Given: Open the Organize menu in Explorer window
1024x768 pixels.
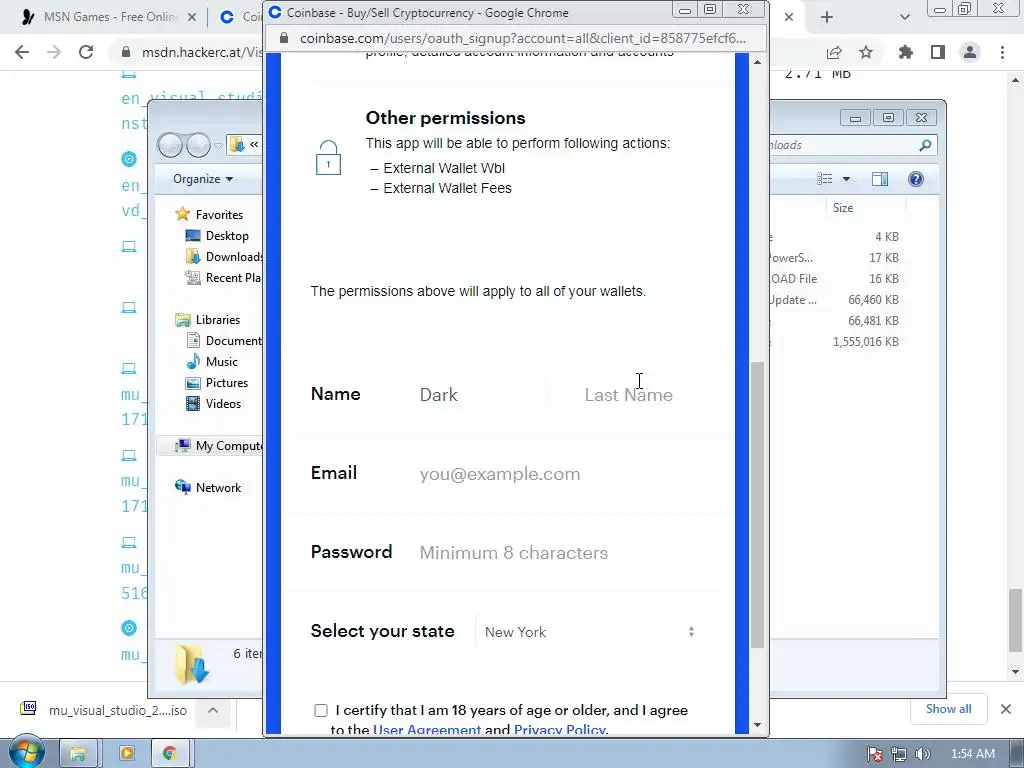Looking at the screenshot, I should point(203,179).
